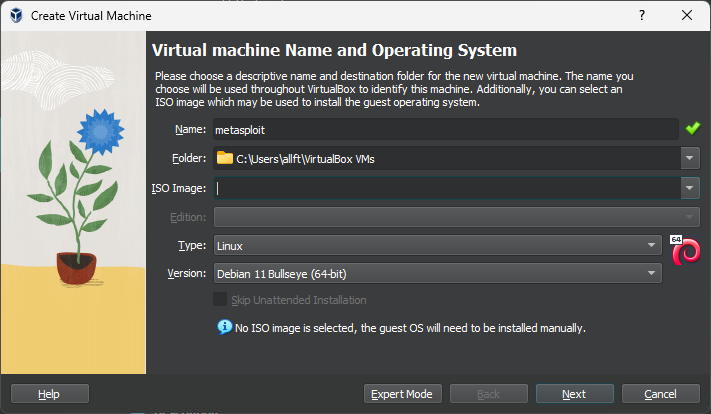Click the 'No ISO image is selected' message

[x=410, y=328]
